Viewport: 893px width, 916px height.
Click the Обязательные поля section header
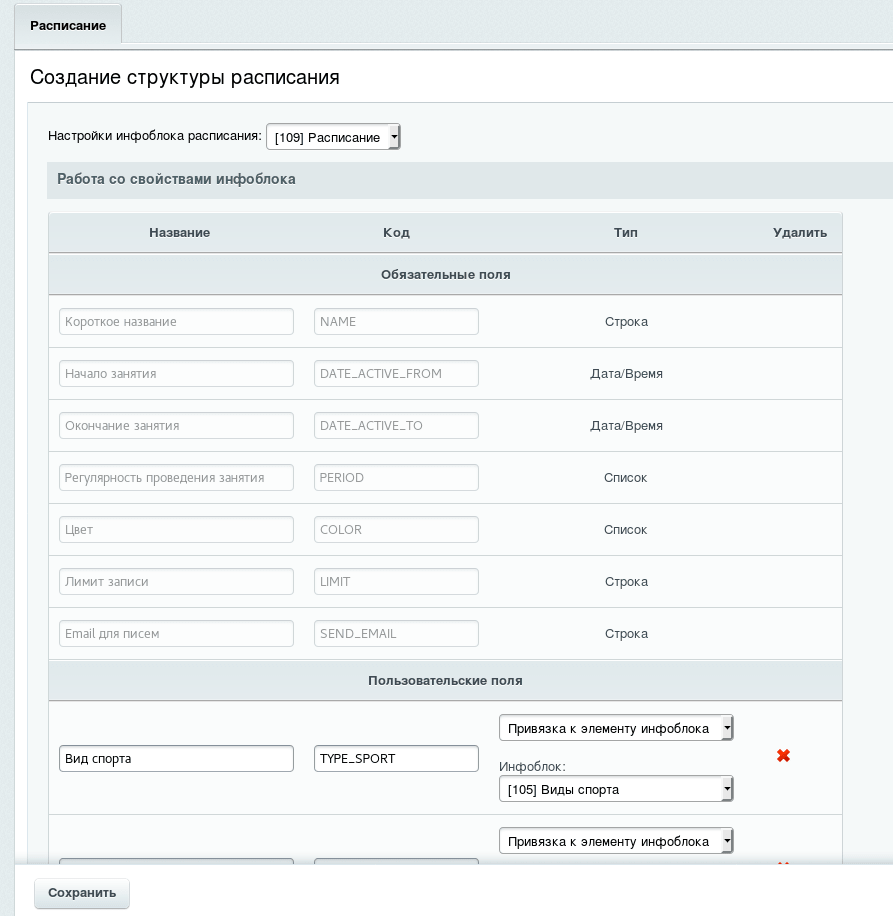pos(445,275)
